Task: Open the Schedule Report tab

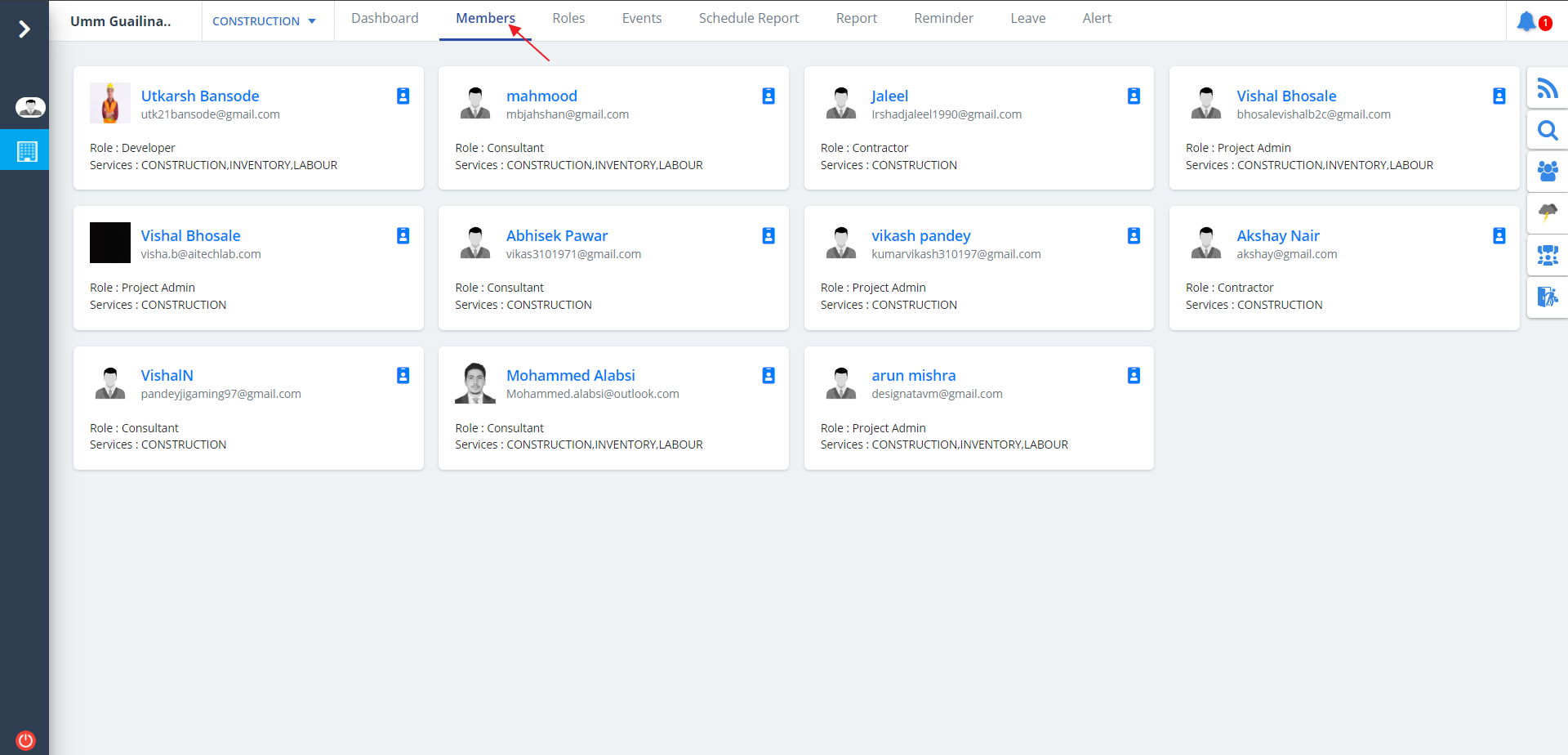Action: coord(748,19)
